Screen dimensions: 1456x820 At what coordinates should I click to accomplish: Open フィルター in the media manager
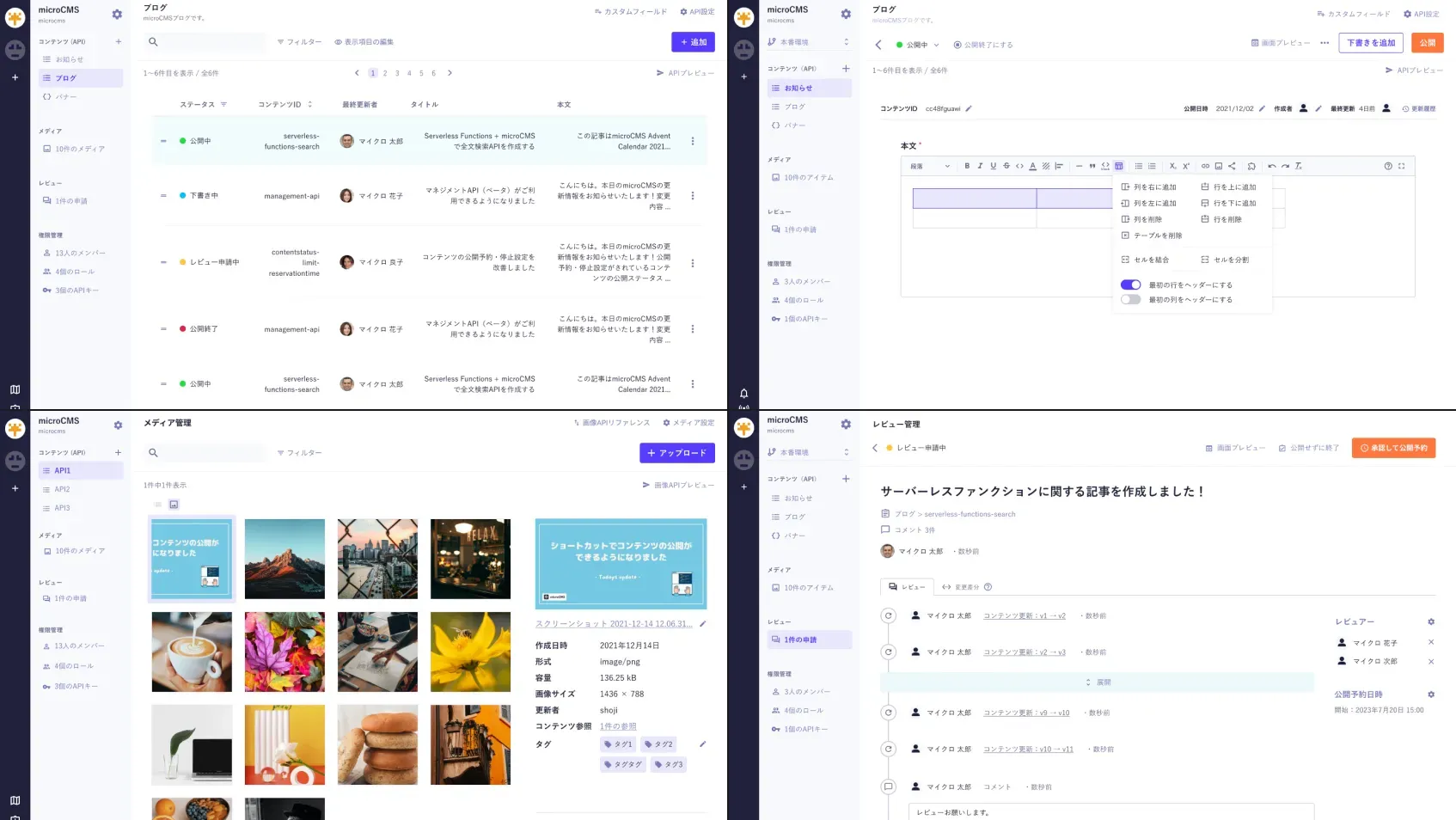tap(299, 452)
